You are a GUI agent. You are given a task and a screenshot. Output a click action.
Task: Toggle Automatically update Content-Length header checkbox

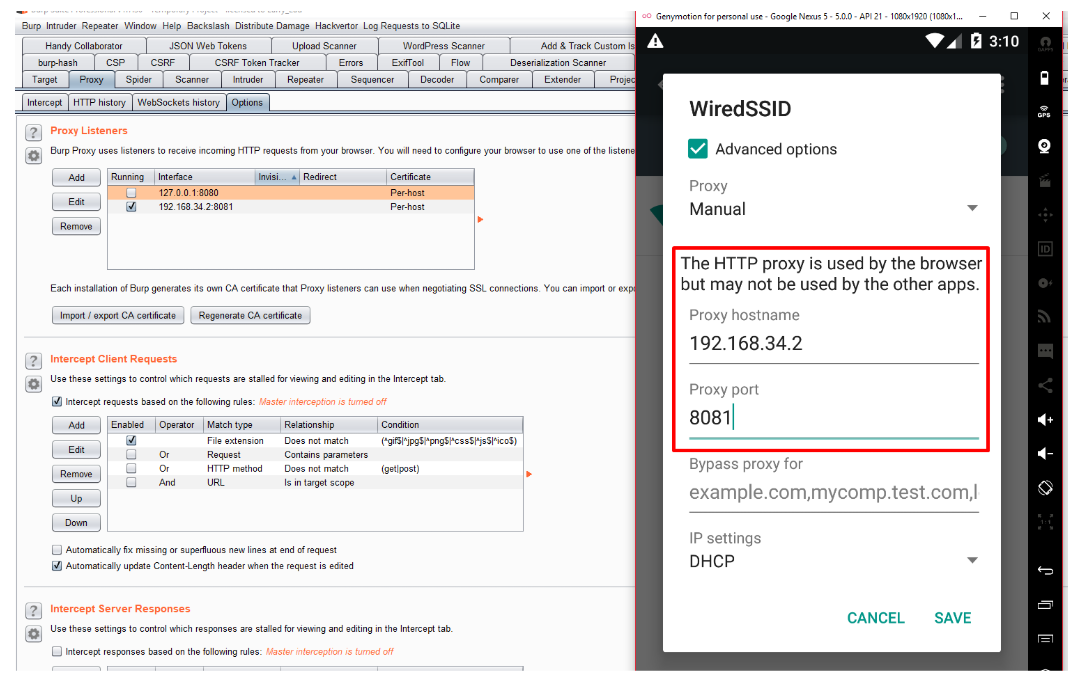[57, 566]
